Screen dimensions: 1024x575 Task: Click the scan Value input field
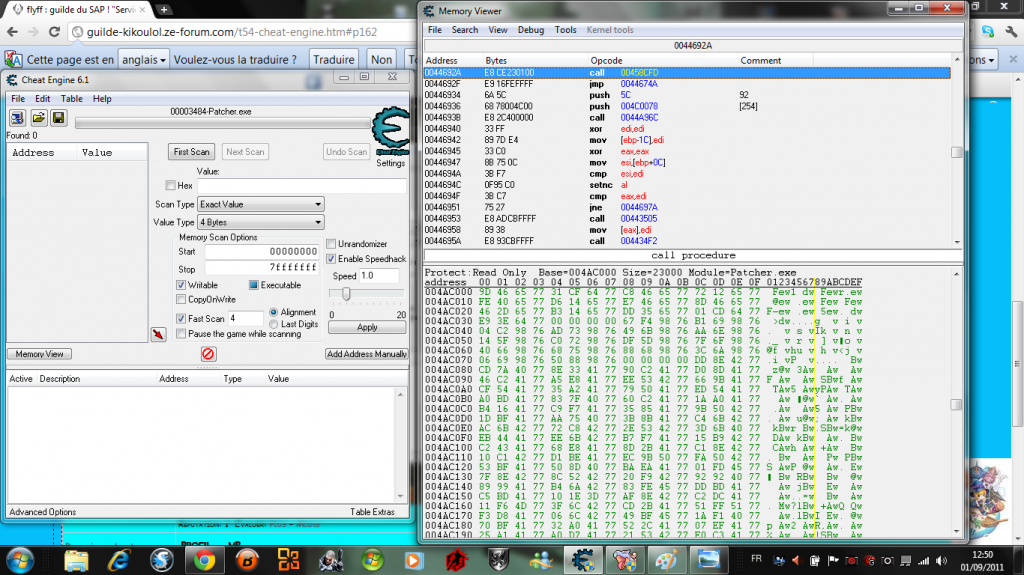coord(302,186)
